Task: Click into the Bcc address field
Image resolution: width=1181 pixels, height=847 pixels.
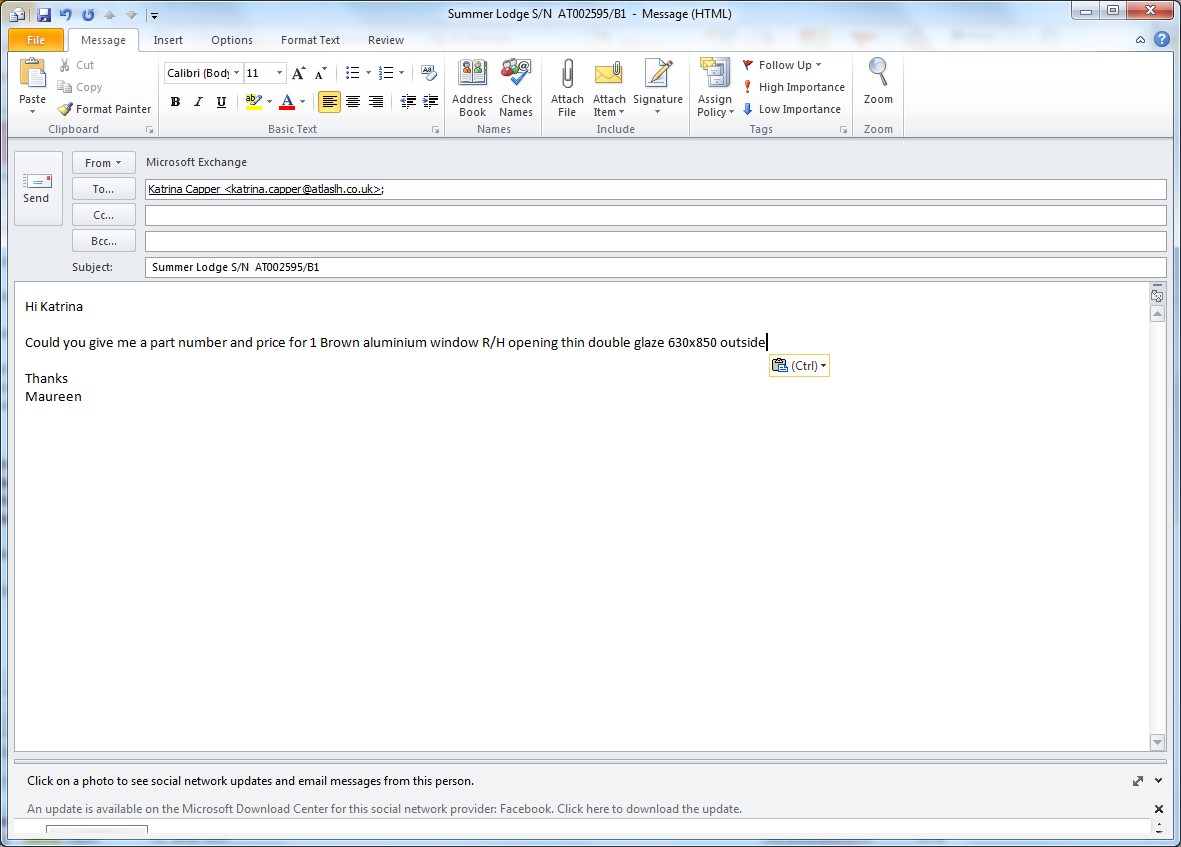Action: (x=655, y=241)
